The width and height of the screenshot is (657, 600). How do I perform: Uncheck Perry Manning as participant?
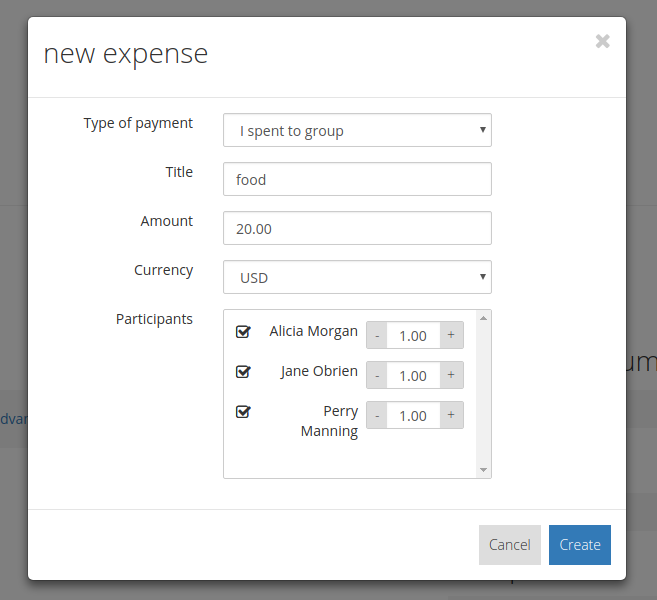coord(243,412)
